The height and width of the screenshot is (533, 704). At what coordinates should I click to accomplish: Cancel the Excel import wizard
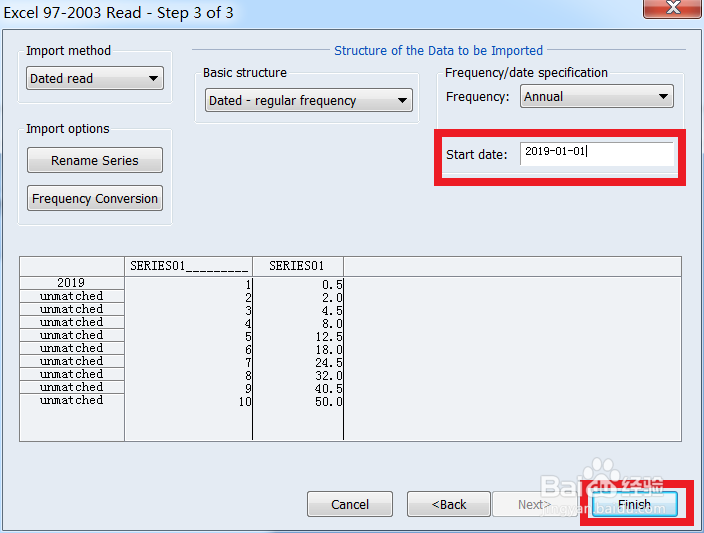point(349,504)
